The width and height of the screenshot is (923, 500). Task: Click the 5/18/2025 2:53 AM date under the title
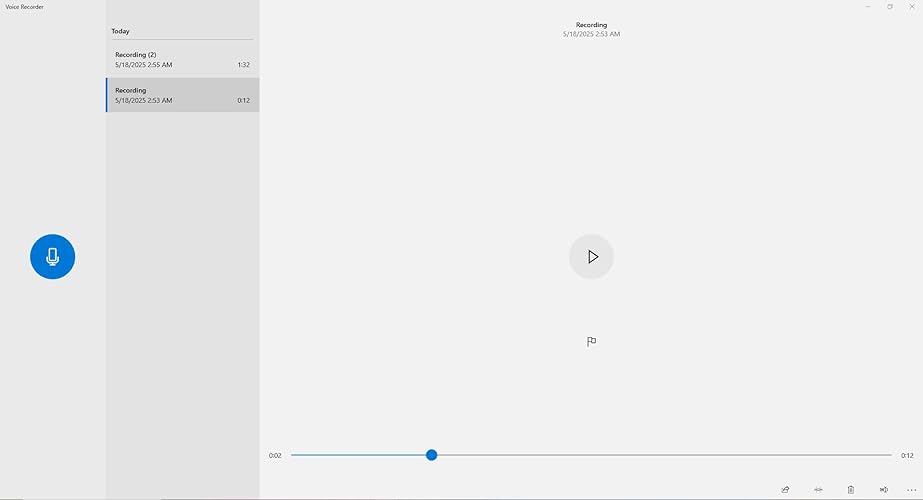coord(591,34)
